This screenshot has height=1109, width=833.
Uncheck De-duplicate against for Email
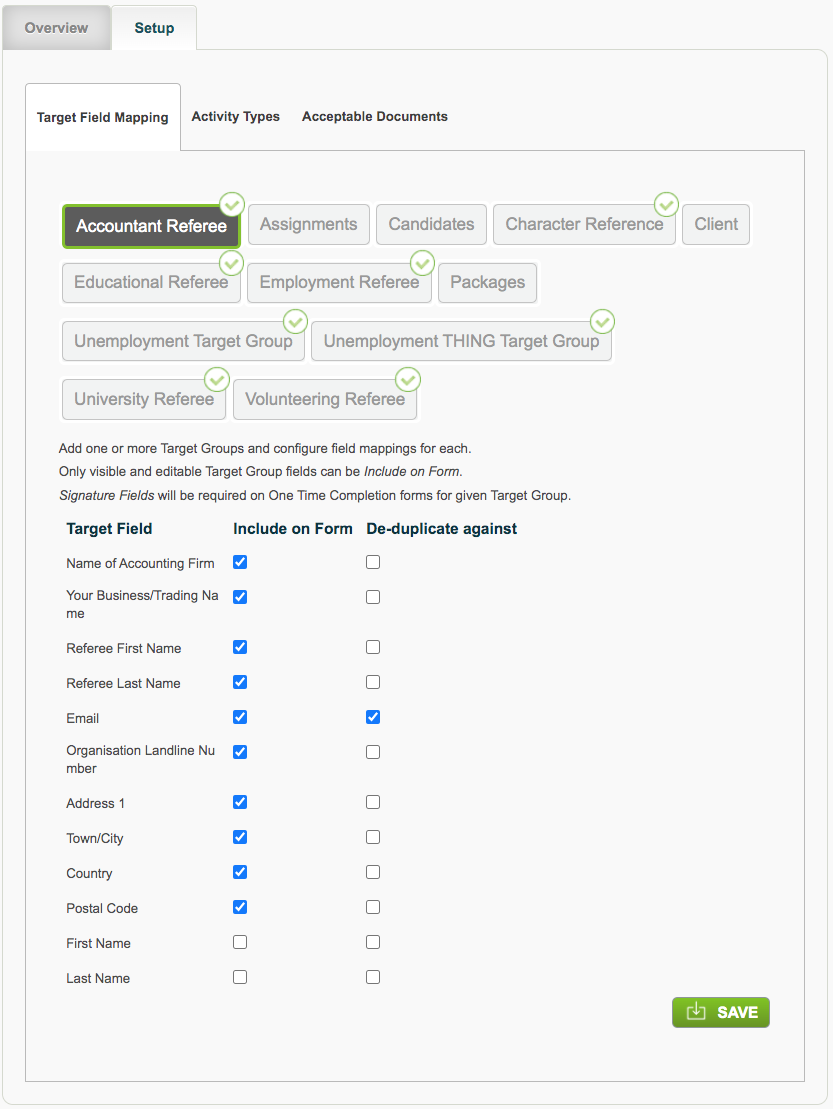click(373, 717)
